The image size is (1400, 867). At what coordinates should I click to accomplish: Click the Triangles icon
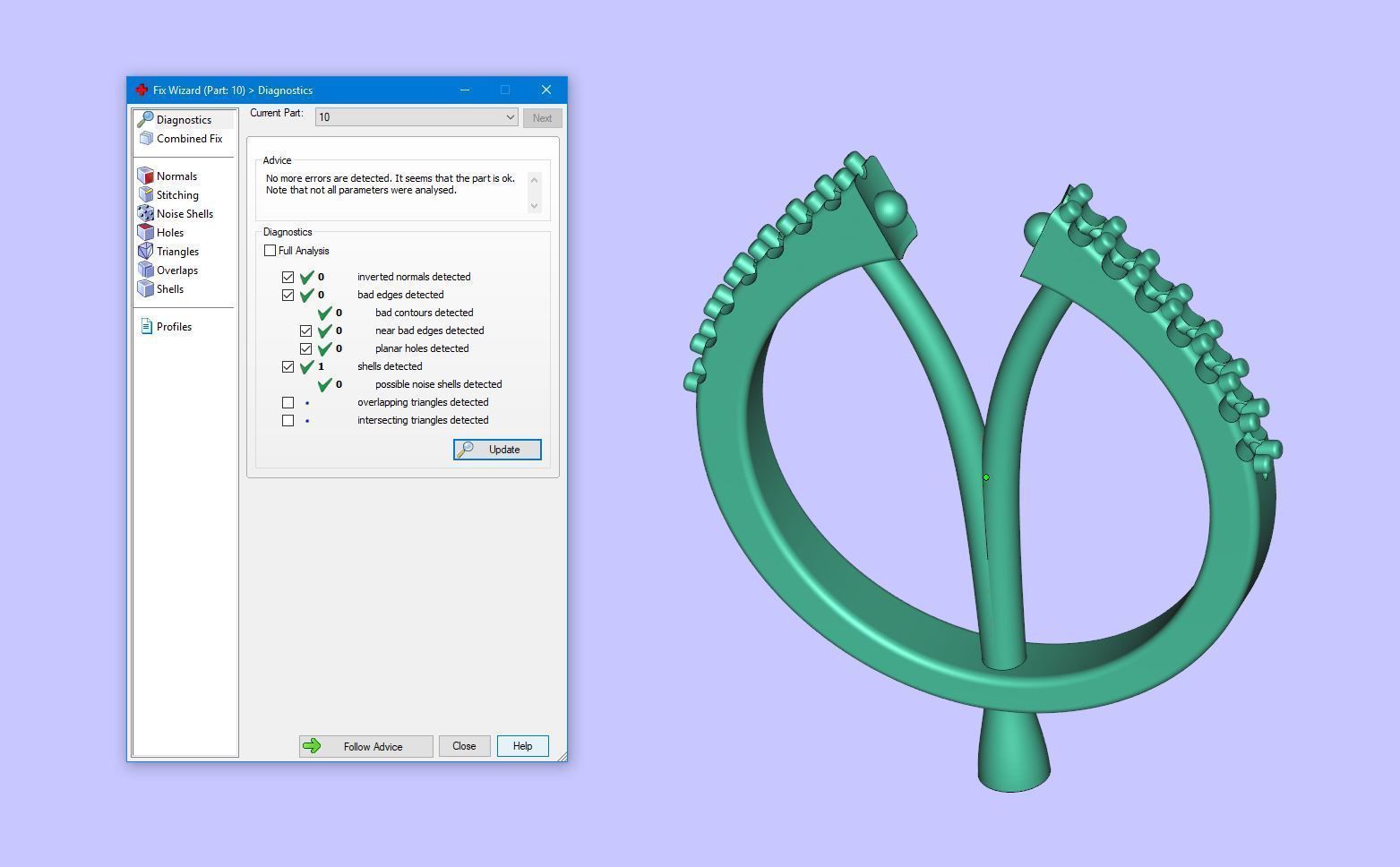point(146,251)
